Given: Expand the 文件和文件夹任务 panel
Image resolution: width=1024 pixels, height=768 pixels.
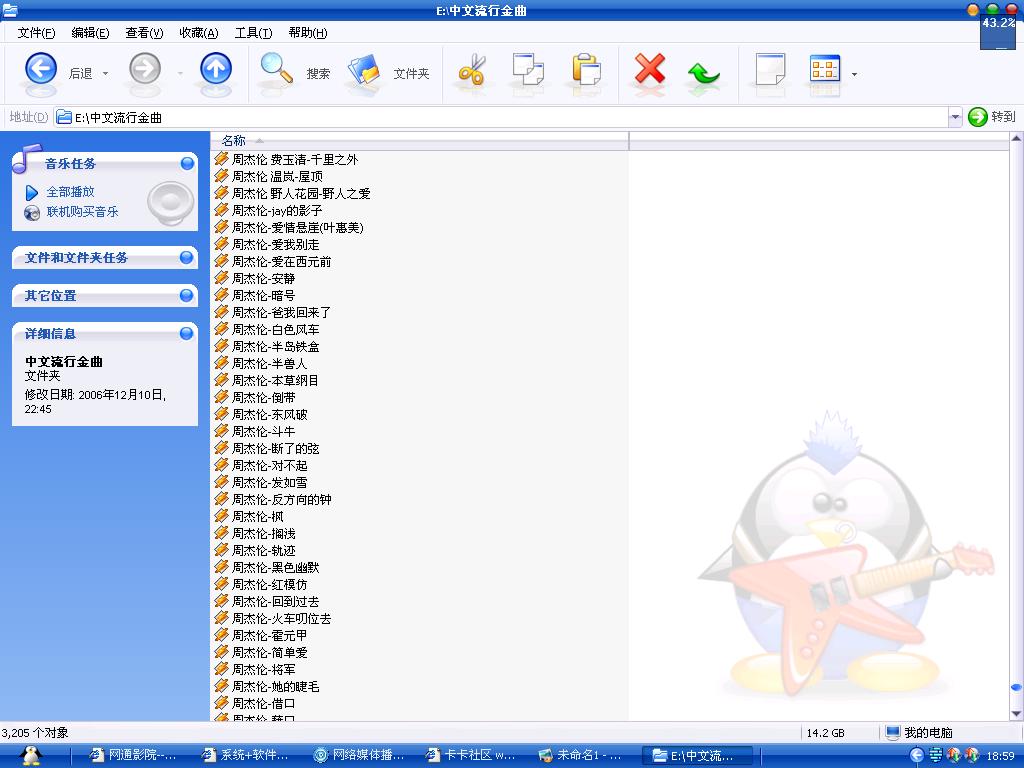Looking at the screenshot, I should 186,258.
